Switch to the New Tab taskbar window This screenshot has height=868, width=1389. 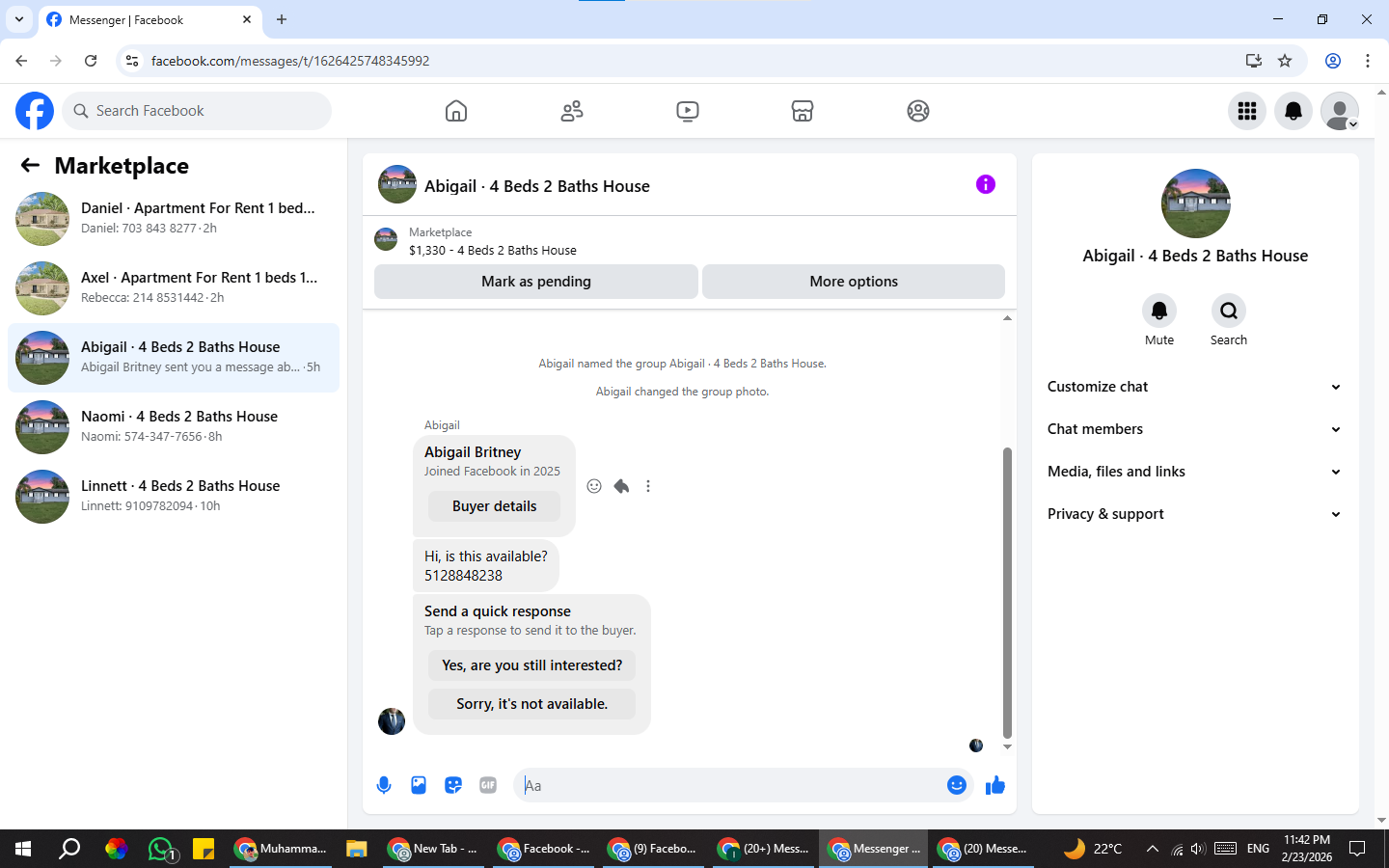coord(434,849)
